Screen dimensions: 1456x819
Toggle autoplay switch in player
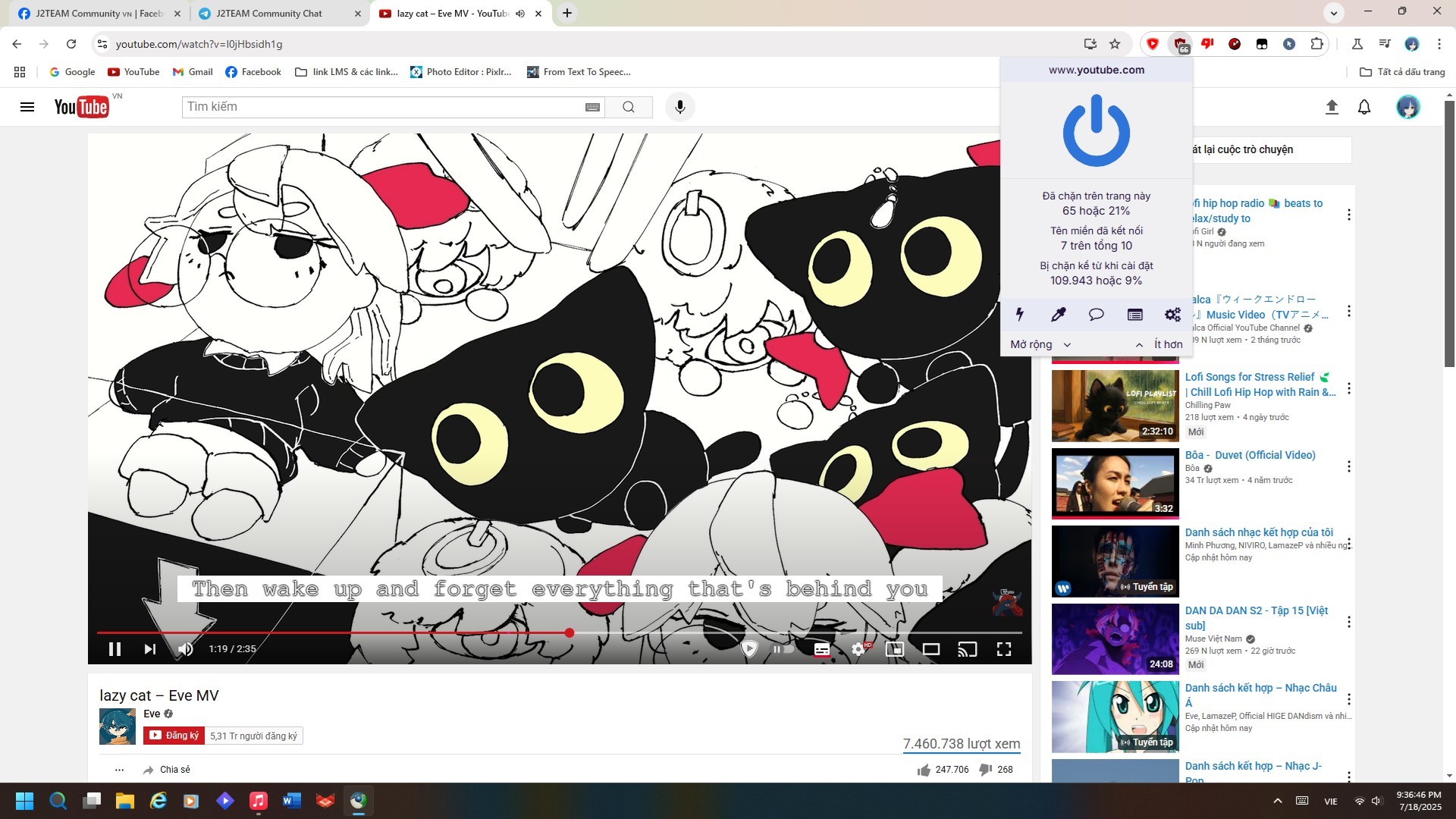click(783, 649)
